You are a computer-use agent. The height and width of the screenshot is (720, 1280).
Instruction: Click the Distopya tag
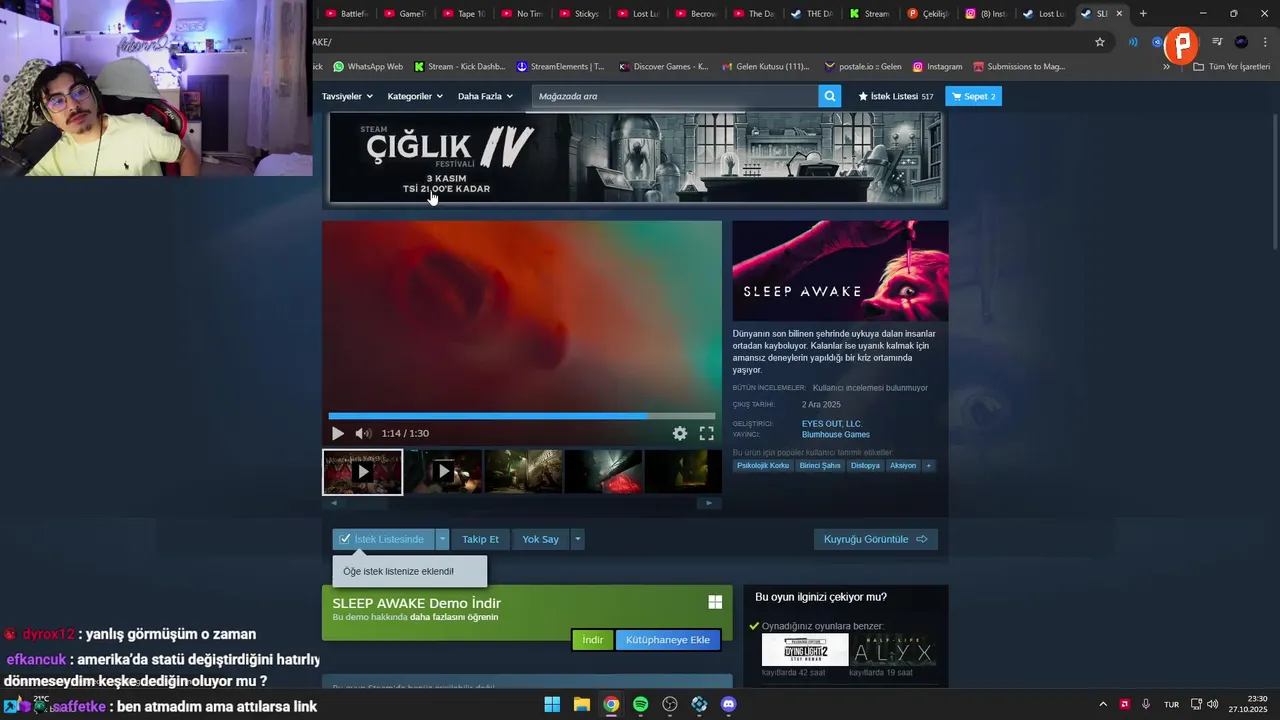tap(866, 466)
